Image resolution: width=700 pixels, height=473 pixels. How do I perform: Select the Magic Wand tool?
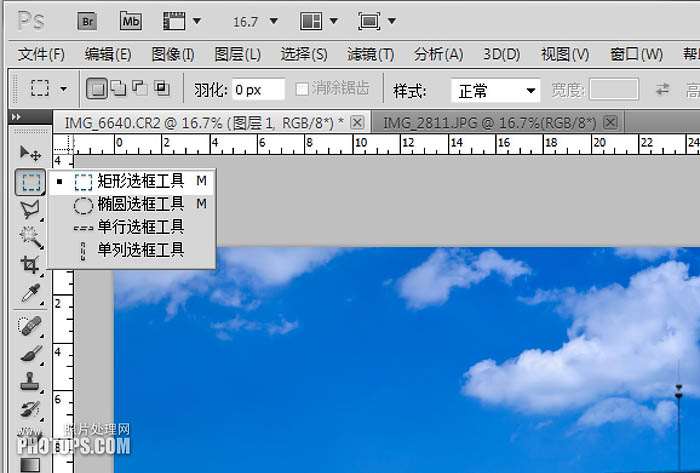pyautogui.click(x=30, y=237)
